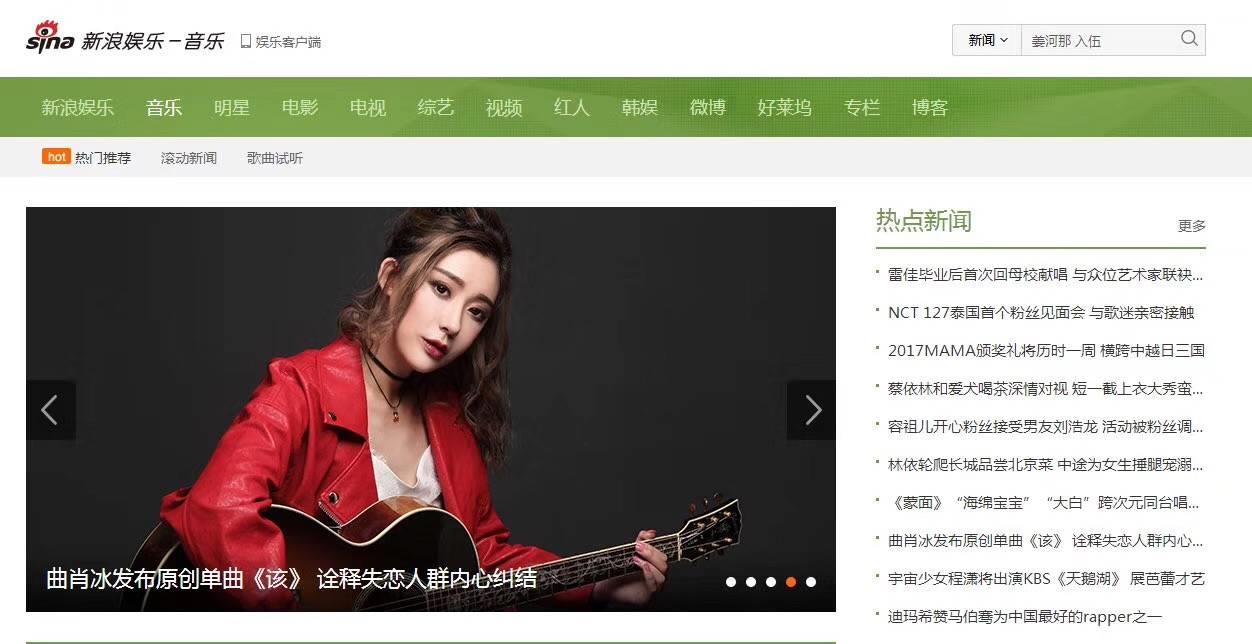Open the 2017MAMA awards news link
Screen dimensions: 1252x644
(x=1046, y=350)
